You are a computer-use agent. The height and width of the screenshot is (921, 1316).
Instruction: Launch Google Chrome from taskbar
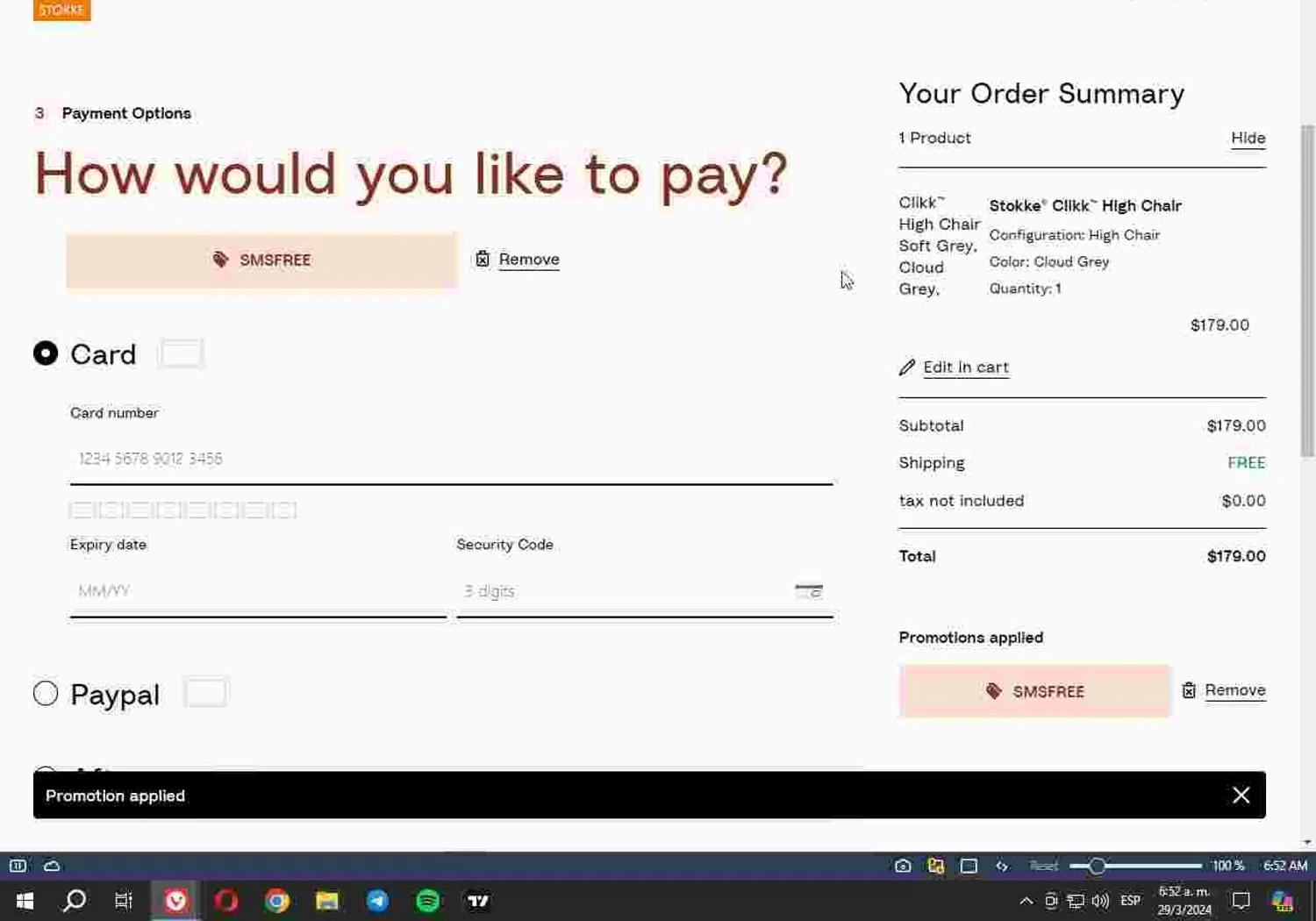click(277, 901)
